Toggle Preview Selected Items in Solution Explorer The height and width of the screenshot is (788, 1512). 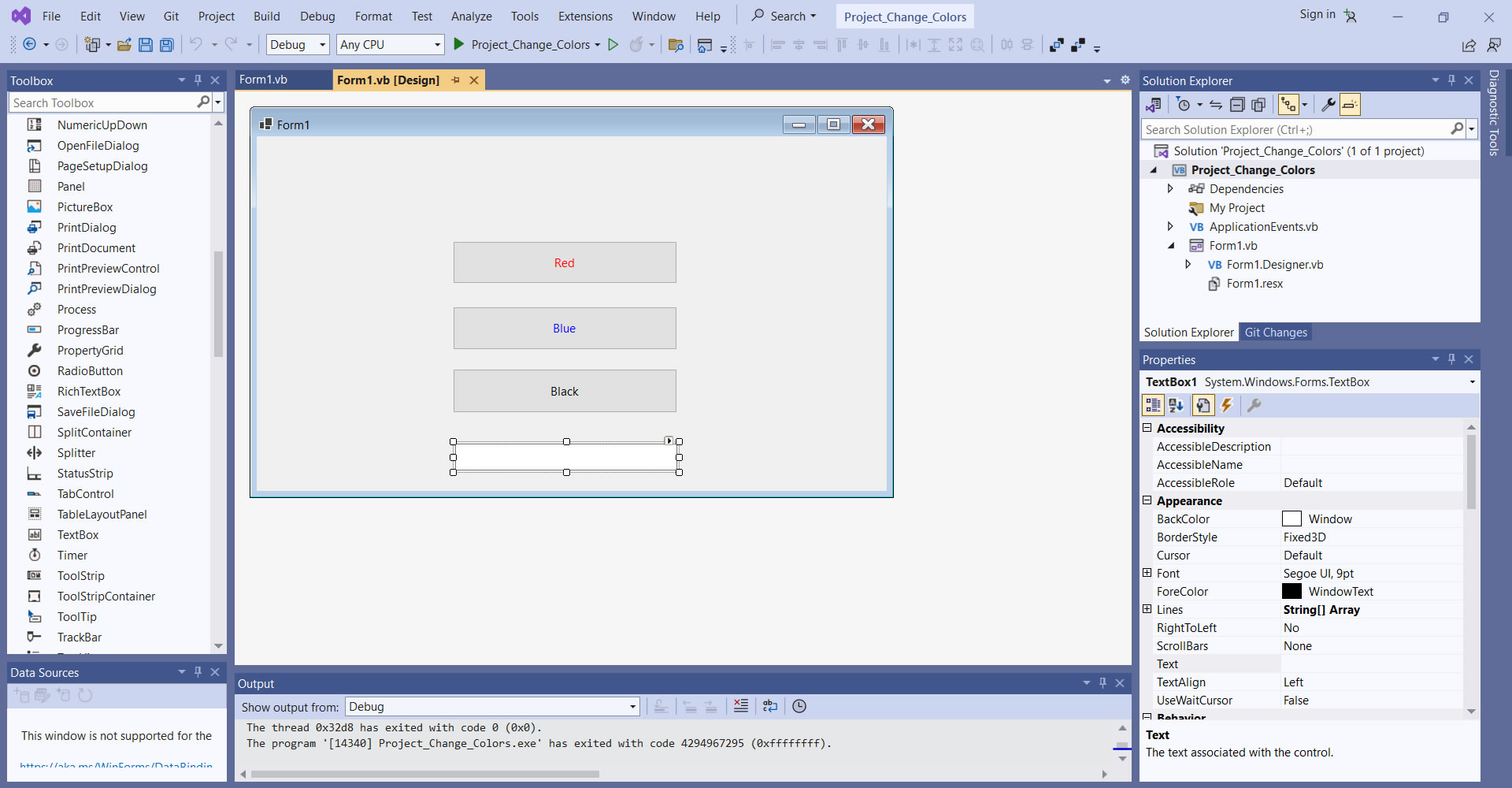pos(1350,105)
